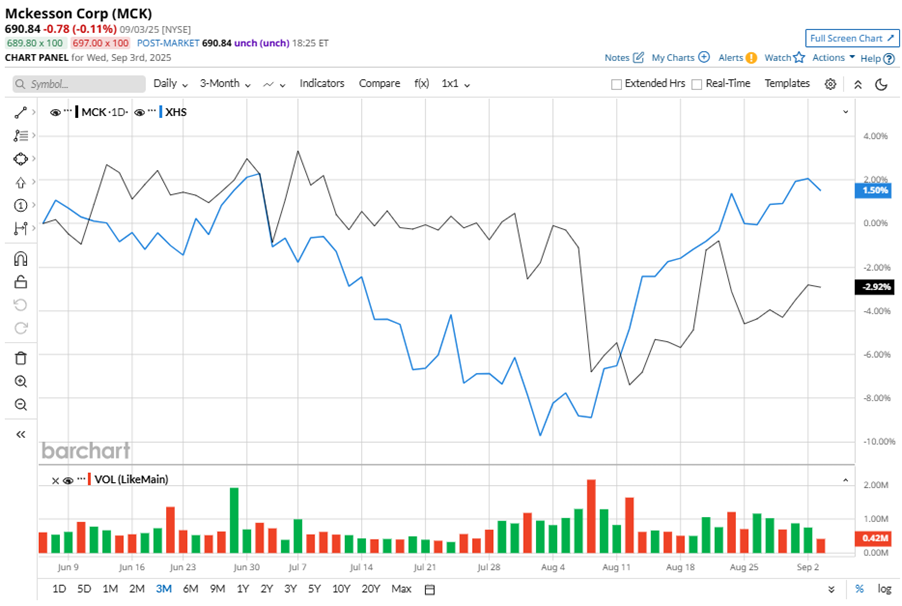Collapse the top toolbar double chevron

(858, 85)
